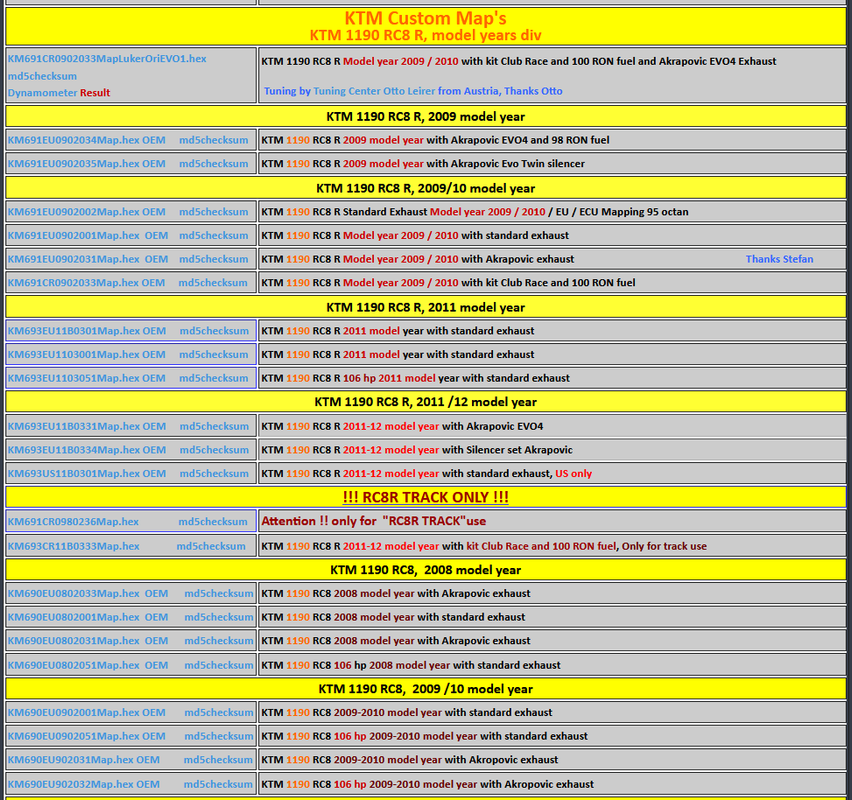Download KM691EU0902031Map.hex OEM file

coord(88,259)
